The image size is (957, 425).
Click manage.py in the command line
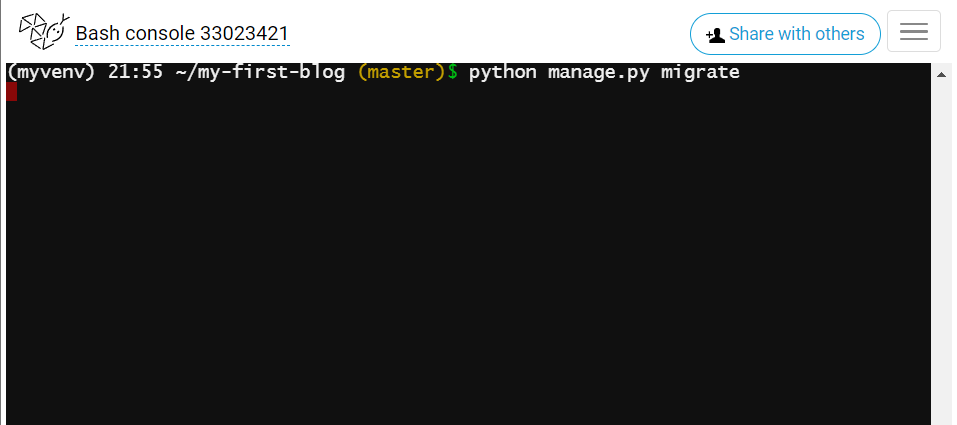(599, 73)
